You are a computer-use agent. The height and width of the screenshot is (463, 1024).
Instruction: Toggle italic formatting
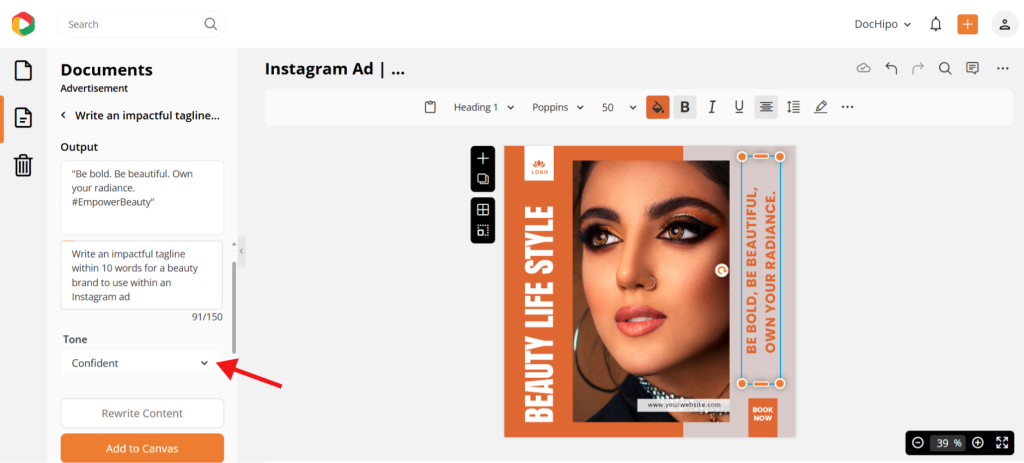click(x=712, y=107)
